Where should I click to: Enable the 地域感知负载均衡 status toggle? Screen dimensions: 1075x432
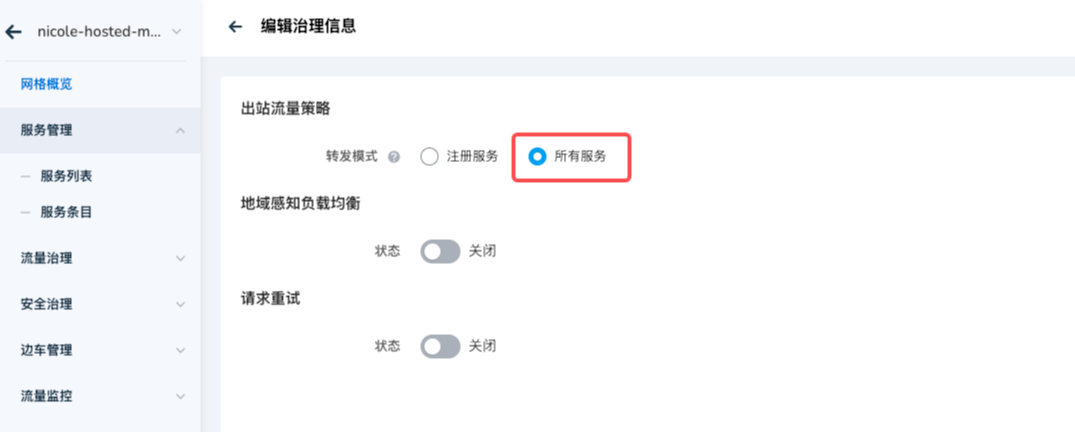pos(440,252)
